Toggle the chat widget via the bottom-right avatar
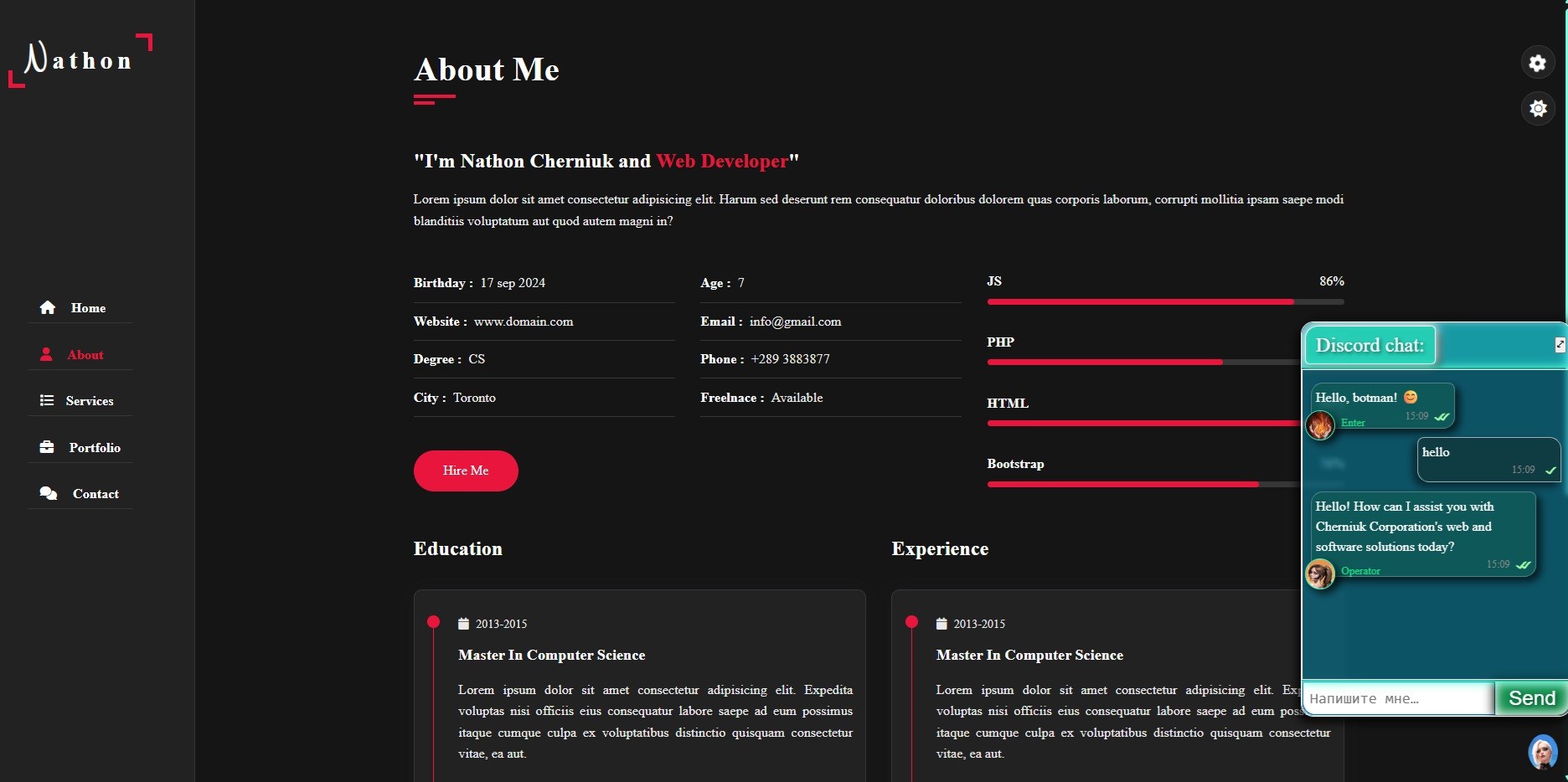The image size is (1568, 782). tap(1542, 753)
